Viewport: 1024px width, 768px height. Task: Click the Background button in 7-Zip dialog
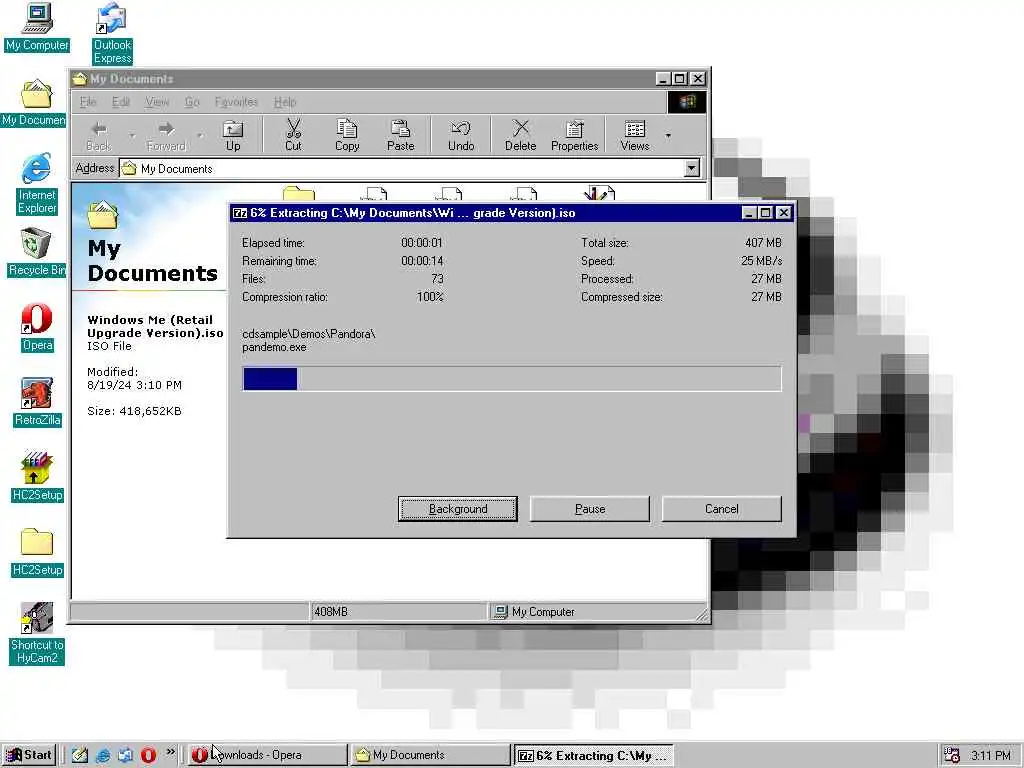458,509
